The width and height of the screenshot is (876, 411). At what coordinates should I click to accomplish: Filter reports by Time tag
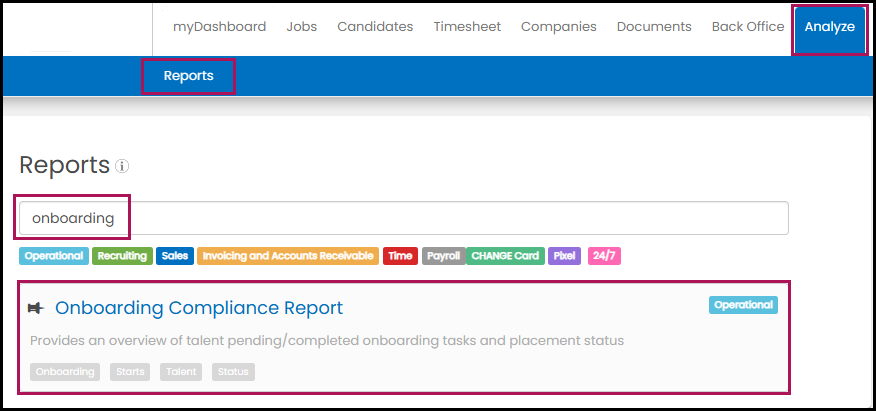[400, 256]
